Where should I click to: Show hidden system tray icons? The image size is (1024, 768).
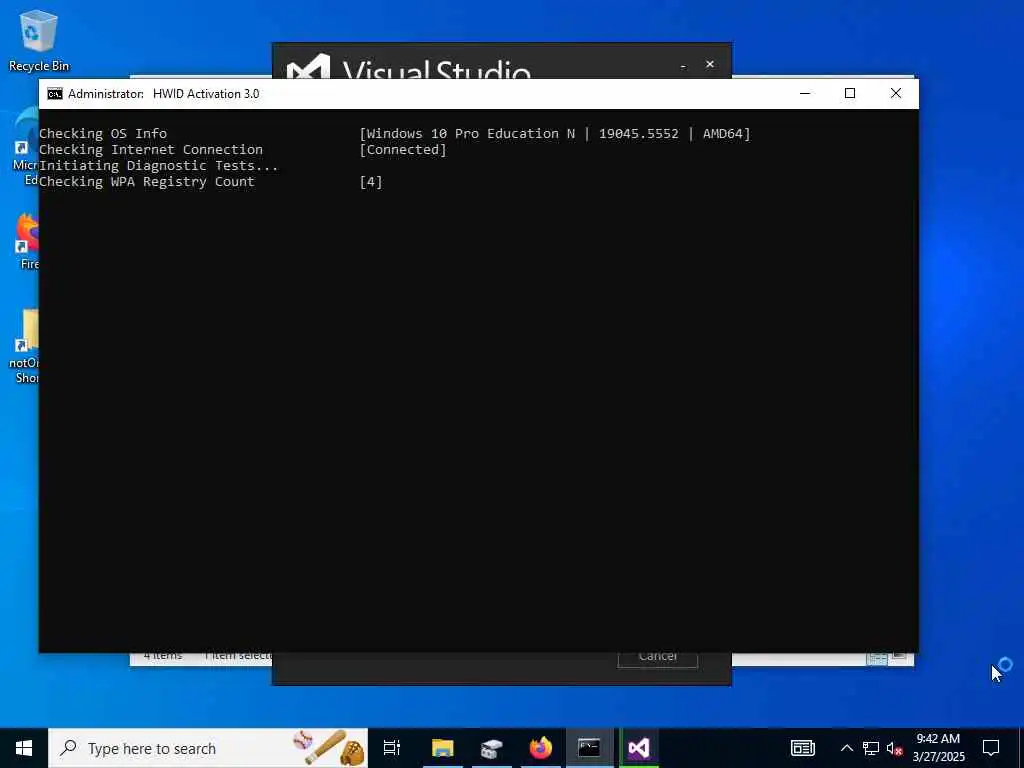pos(846,748)
